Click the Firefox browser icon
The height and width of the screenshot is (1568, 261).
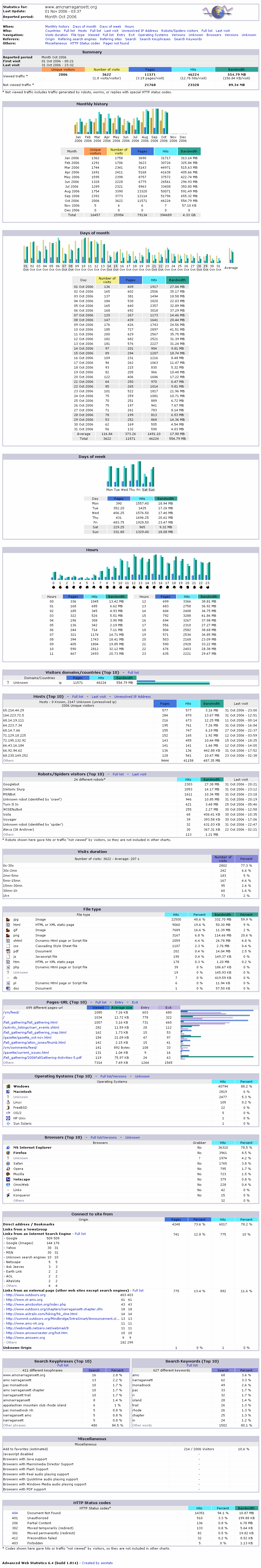pos(7,1152)
